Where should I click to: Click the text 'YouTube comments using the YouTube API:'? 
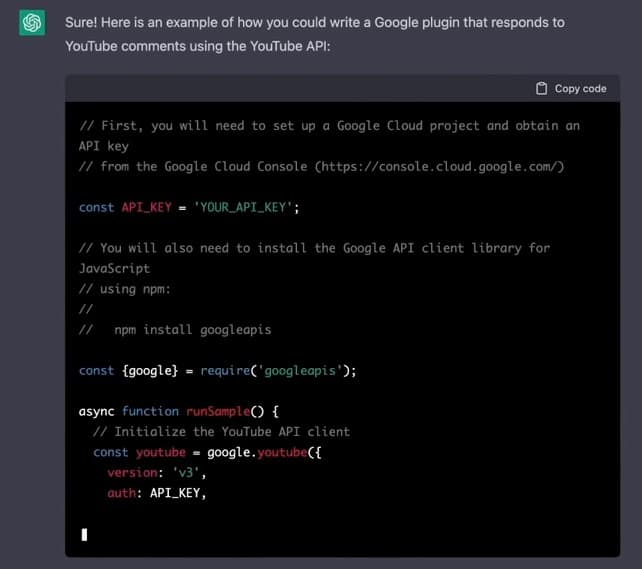point(197,46)
